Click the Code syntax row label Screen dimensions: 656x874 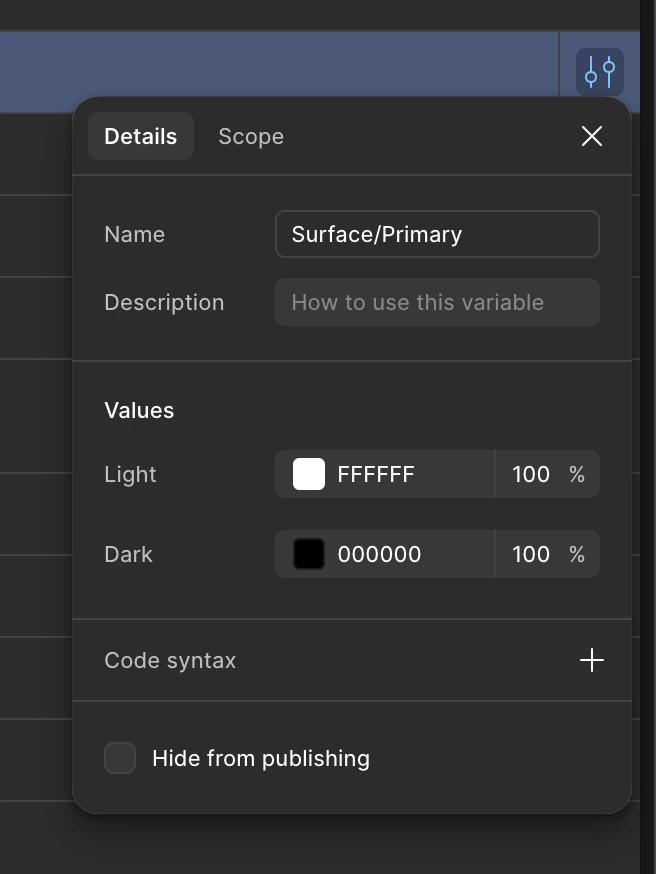(170, 661)
